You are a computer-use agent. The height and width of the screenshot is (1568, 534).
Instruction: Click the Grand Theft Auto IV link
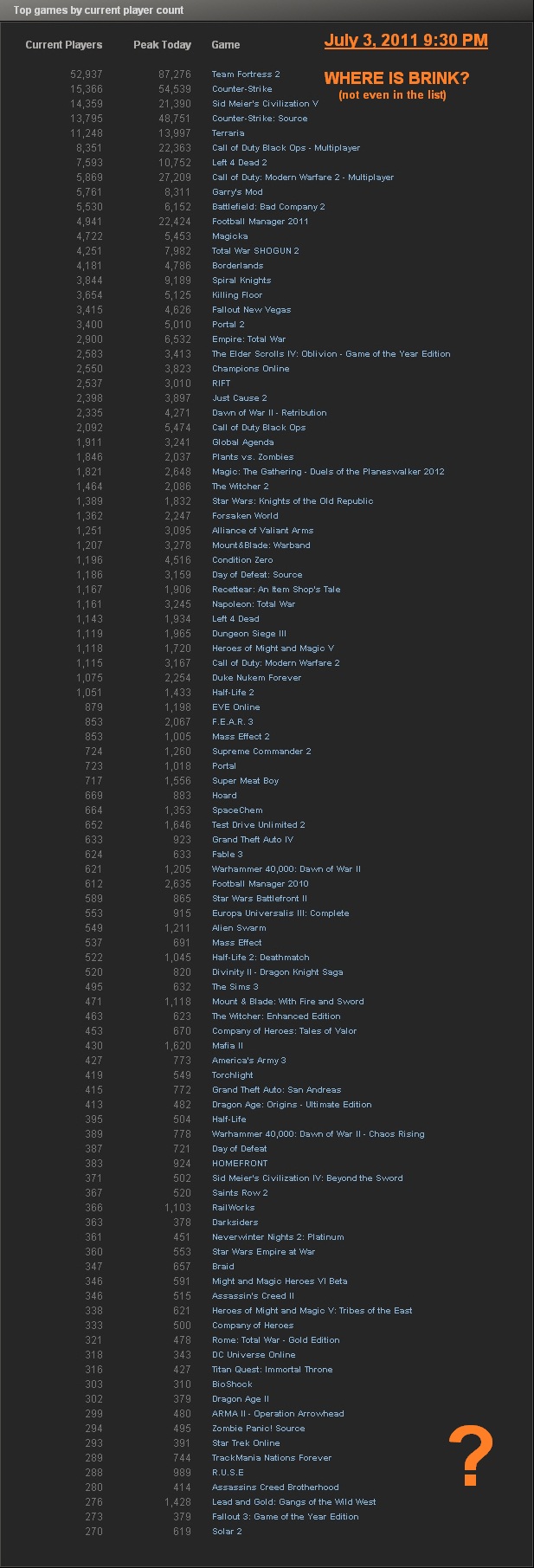[x=252, y=840]
